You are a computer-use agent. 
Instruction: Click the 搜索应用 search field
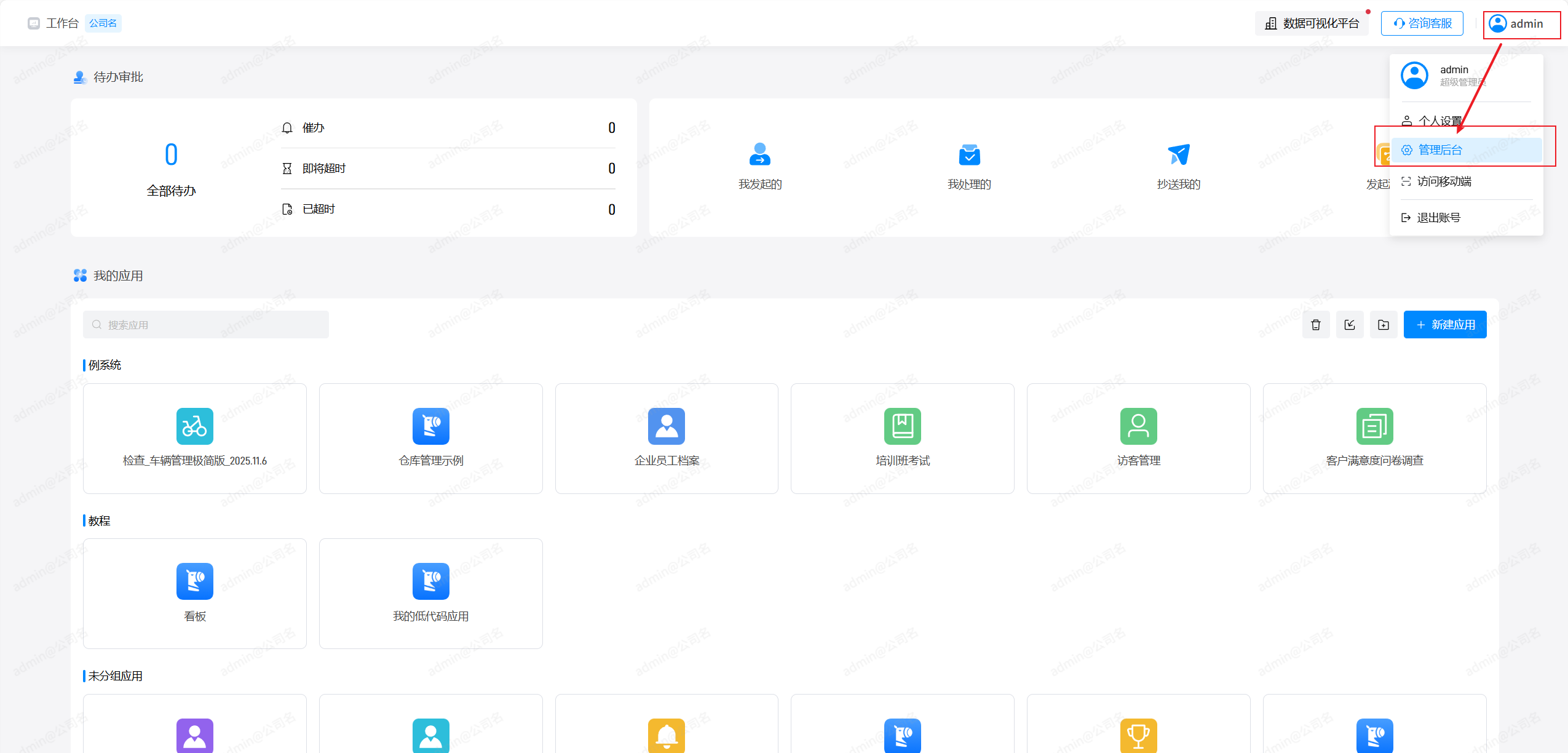coord(206,325)
